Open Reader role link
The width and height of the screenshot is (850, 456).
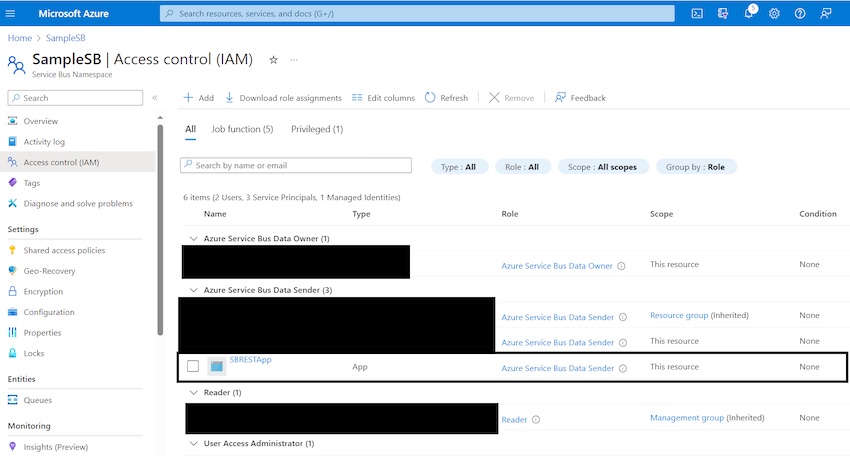514,419
